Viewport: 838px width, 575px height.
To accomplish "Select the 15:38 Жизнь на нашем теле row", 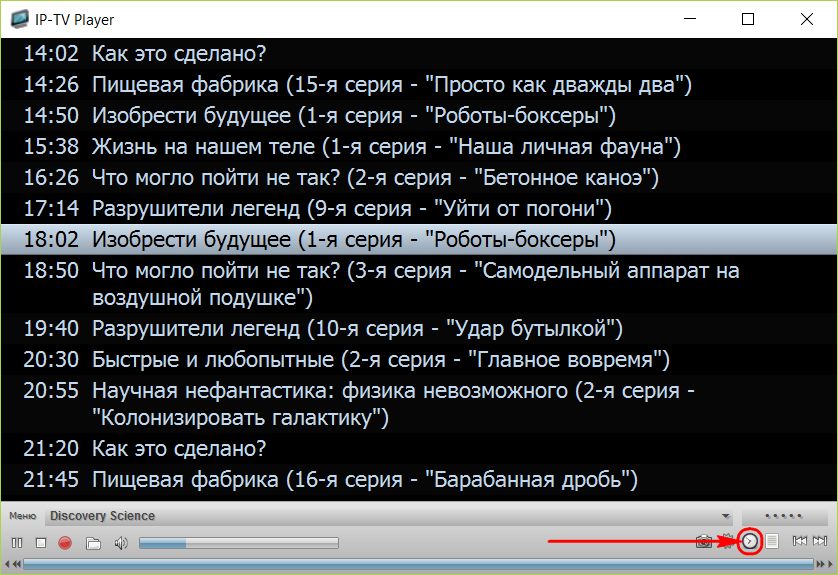I will click(419, 146).
